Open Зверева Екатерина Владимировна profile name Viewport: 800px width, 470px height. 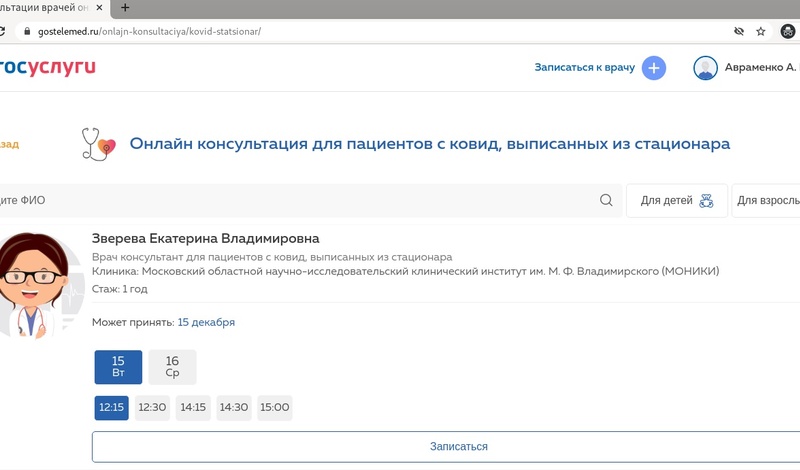point(206,238)
